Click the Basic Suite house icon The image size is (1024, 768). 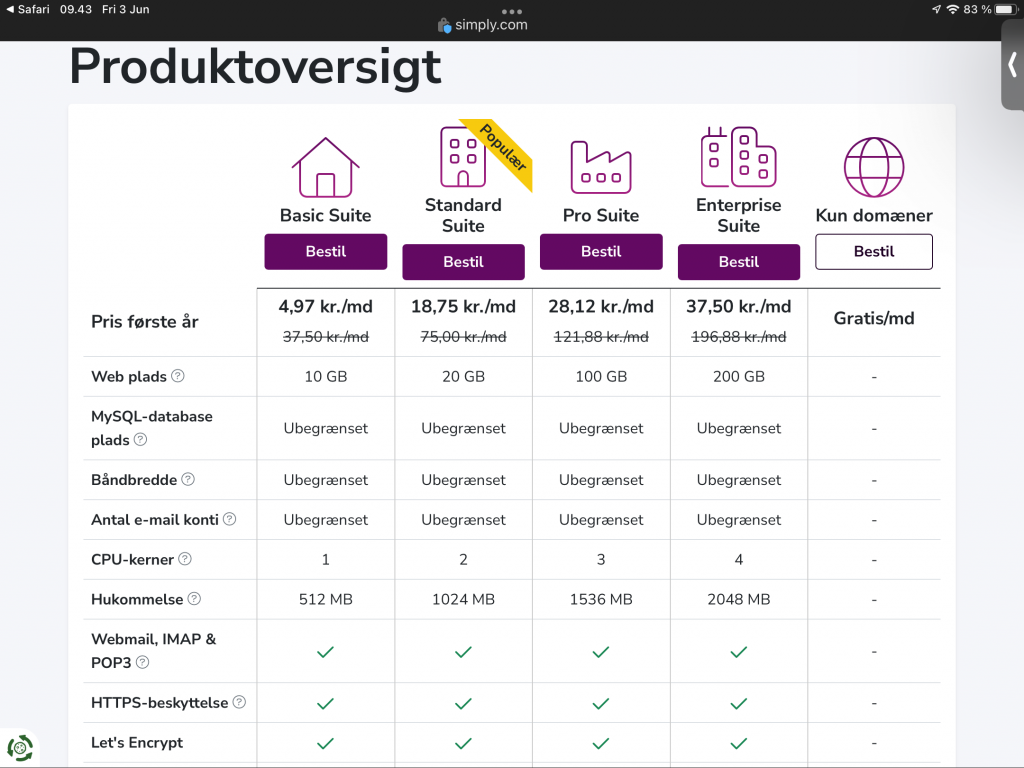tap(325, 167)
